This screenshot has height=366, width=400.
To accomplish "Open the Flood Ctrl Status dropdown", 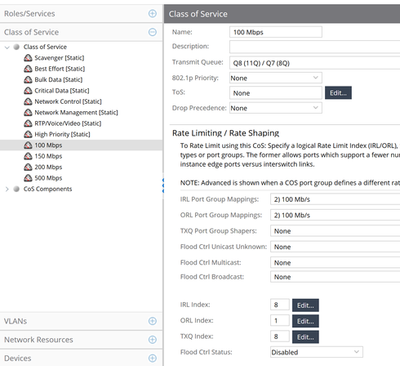I will point(316,352).
